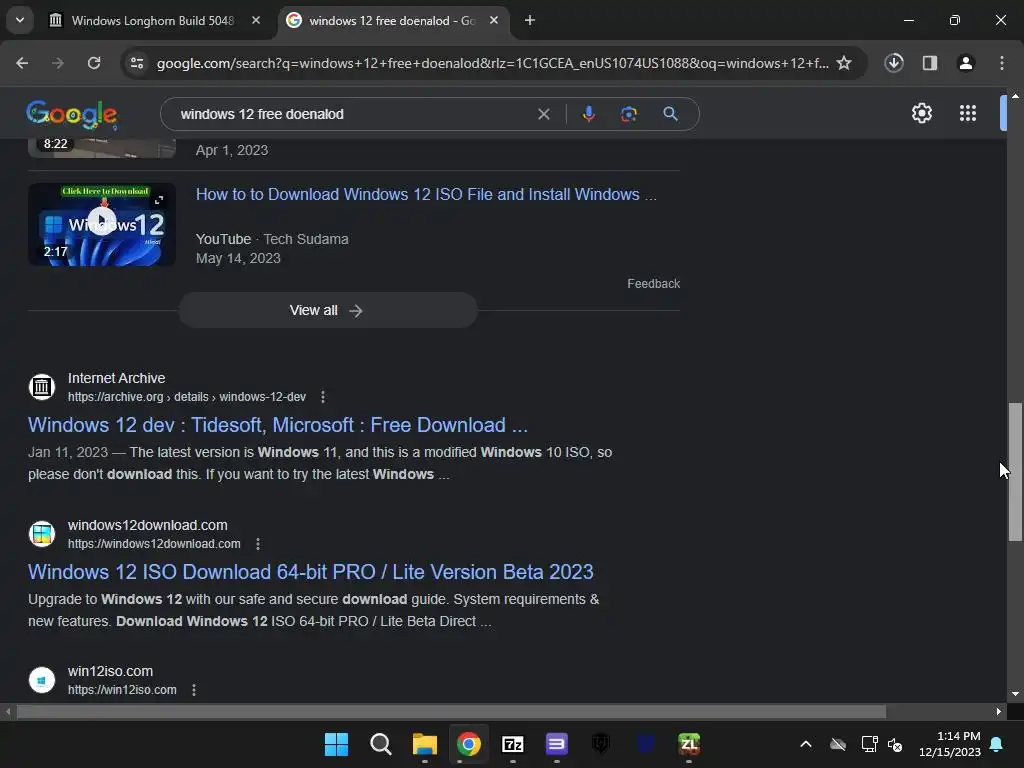Image resolution: width=1024 pixels, height=768 pixels.
Task: Submit search with magnifier icon
Action: [x=671, y=114]
